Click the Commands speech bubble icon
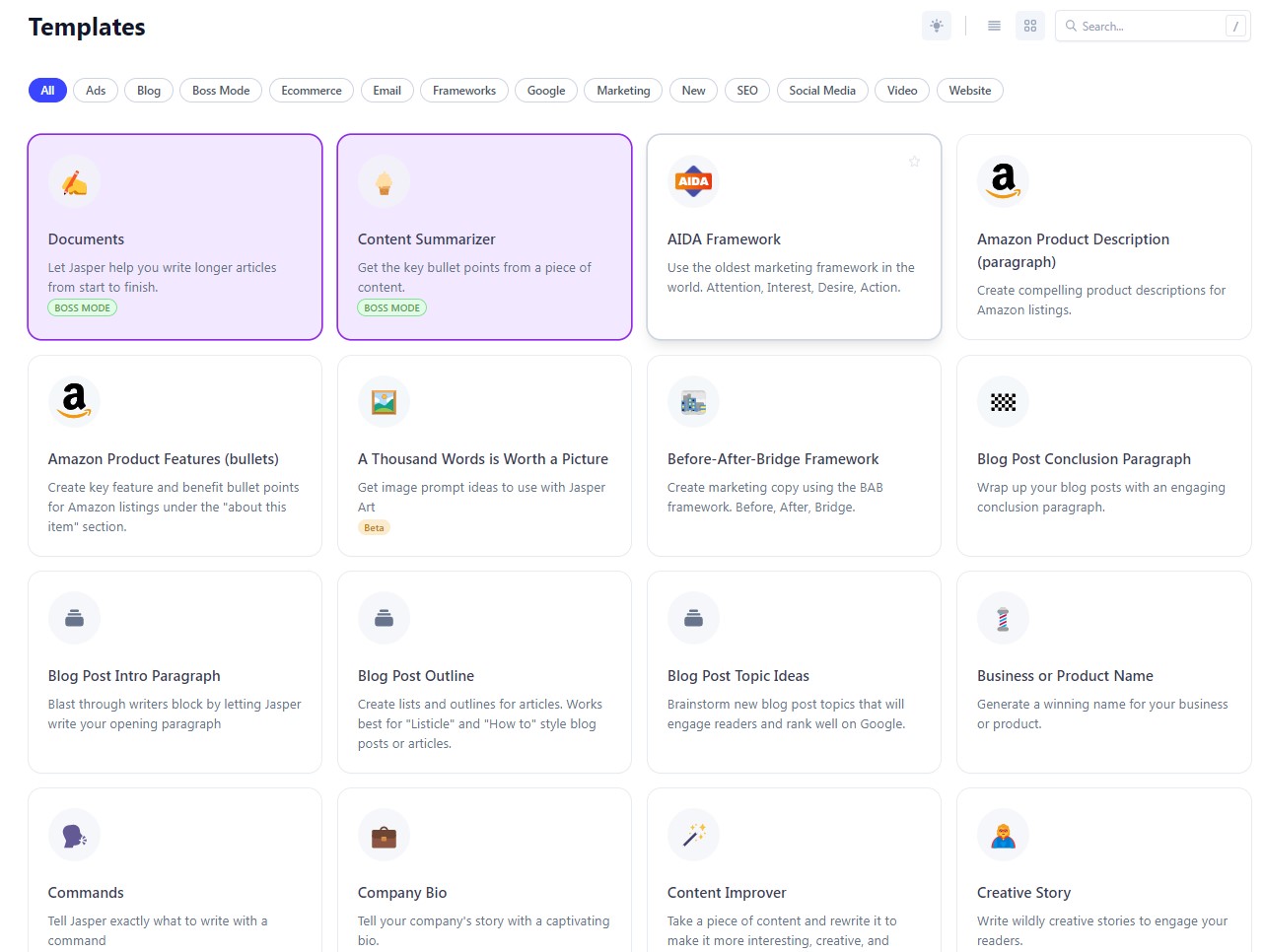Screen dimensions: 1264x952 (x=74, y=835)
